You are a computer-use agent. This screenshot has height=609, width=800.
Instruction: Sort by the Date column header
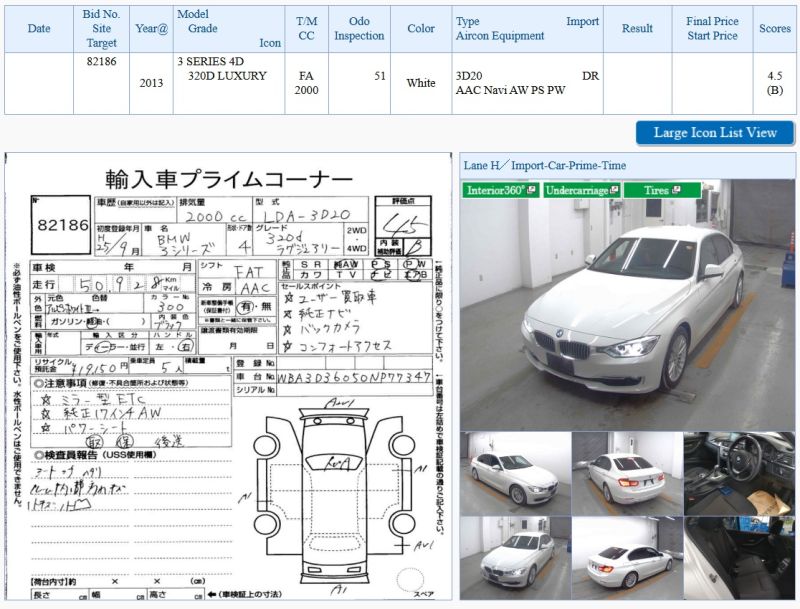pyautogui.click(x=39, y=29)
